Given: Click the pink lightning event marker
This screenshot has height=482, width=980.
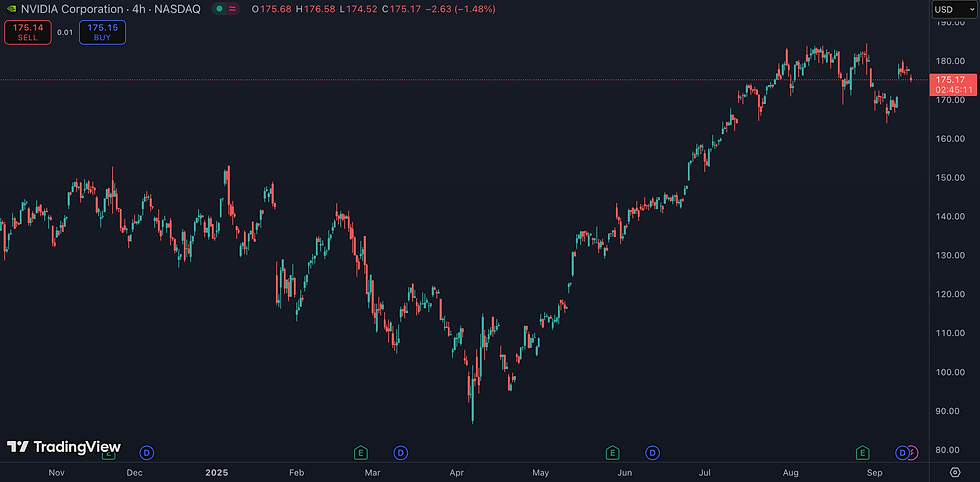Looking at the screenshot, I should point(913,452).
